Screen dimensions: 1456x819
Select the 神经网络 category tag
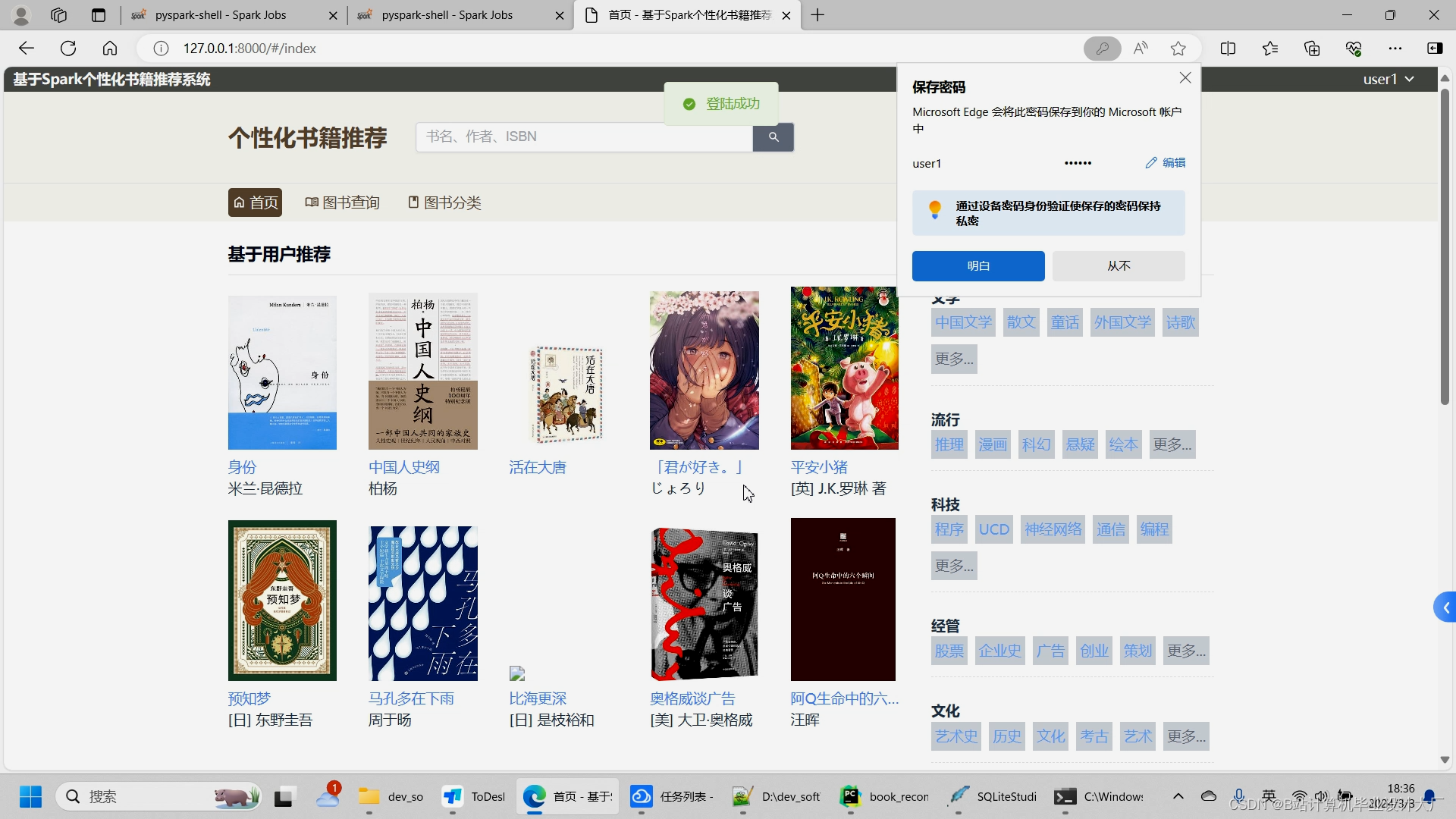(1053, 529)
